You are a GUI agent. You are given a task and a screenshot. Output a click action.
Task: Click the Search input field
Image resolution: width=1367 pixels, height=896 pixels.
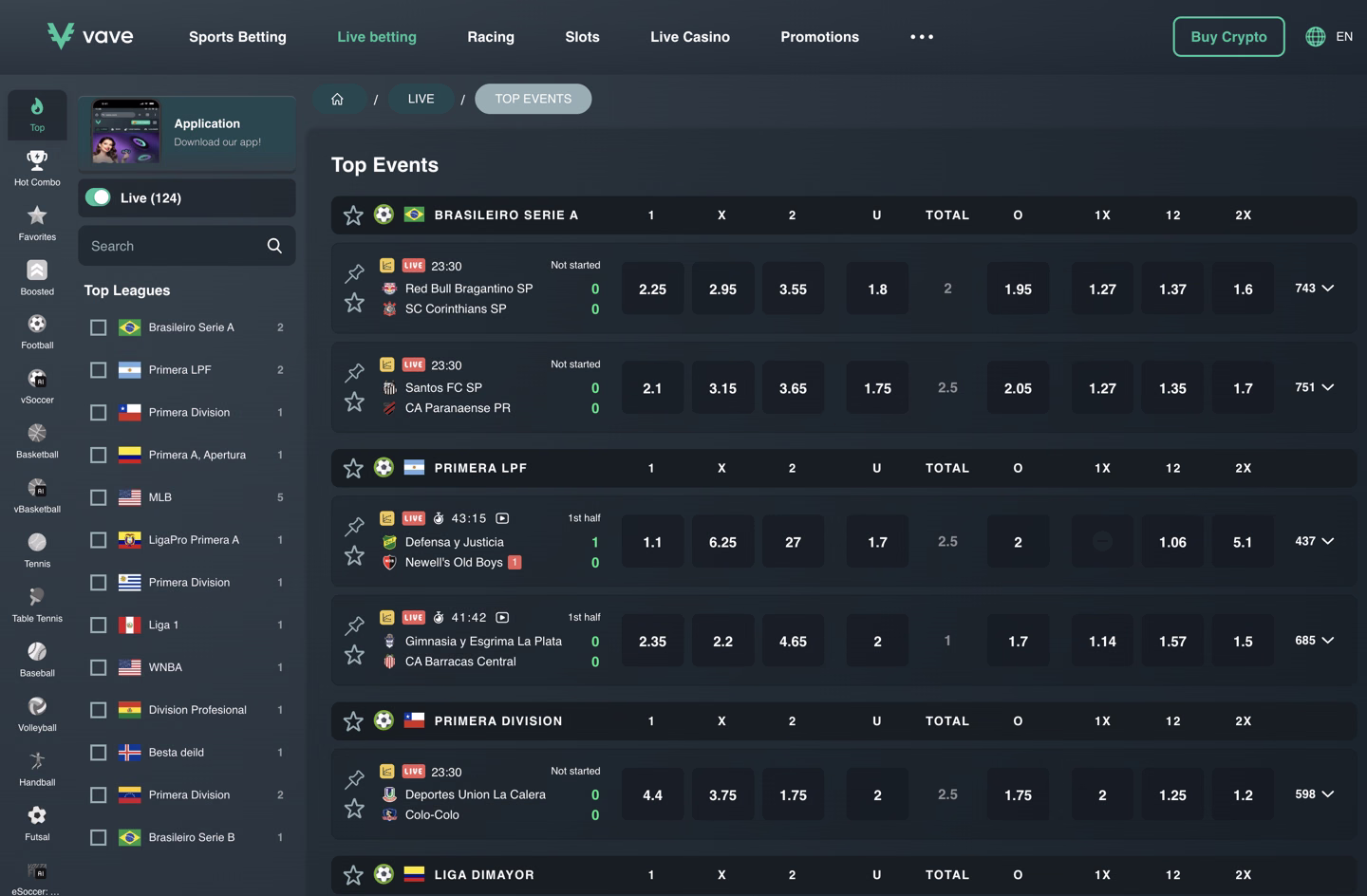point(187,246)
